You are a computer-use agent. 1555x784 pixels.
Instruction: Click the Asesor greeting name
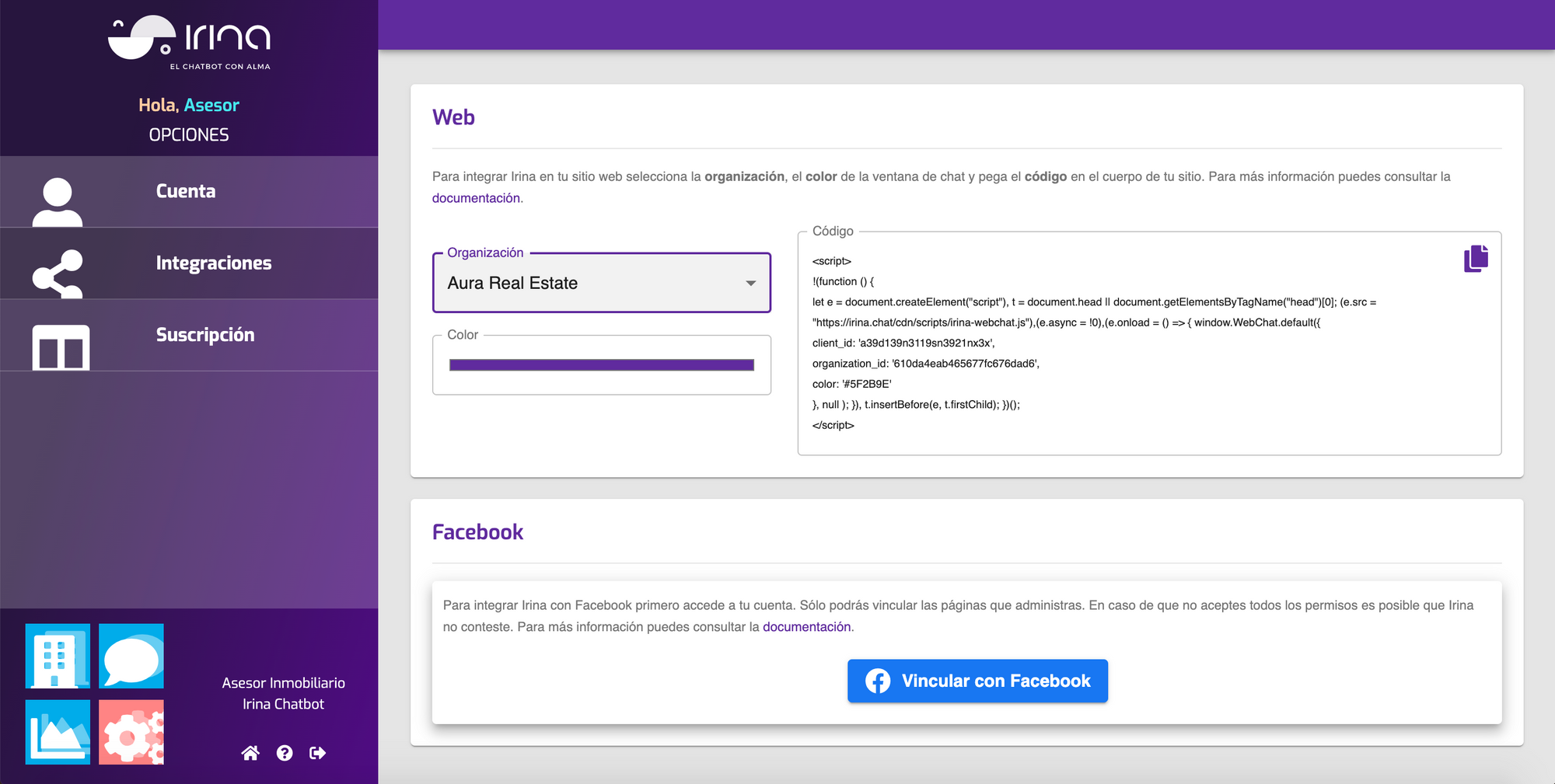click(211, 105)
